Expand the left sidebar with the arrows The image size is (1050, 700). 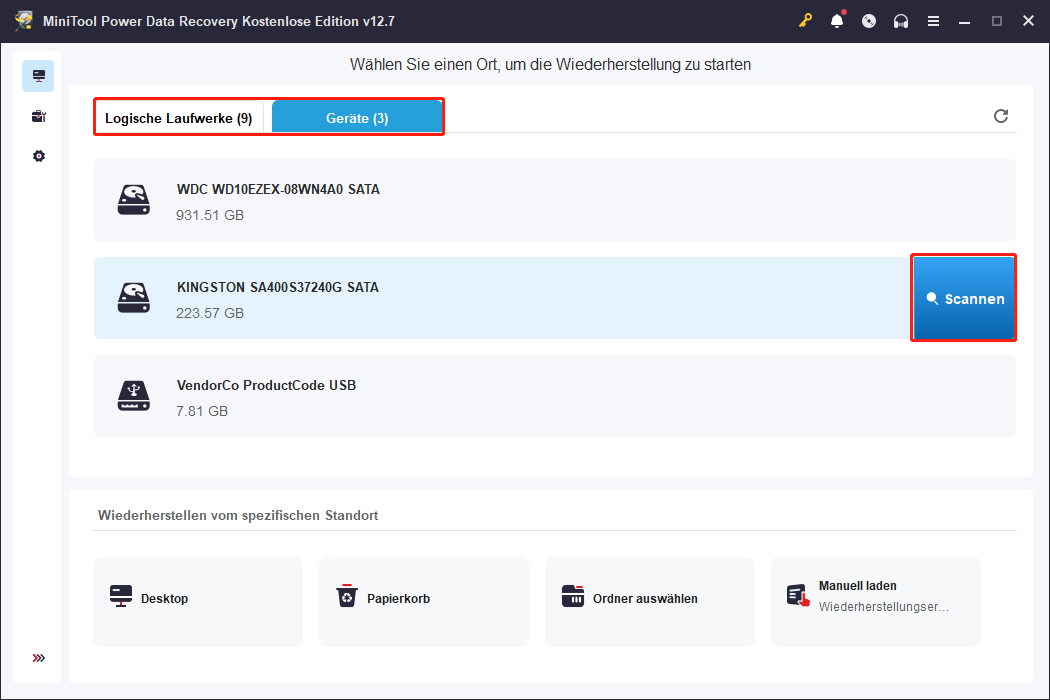coord(38,658)
